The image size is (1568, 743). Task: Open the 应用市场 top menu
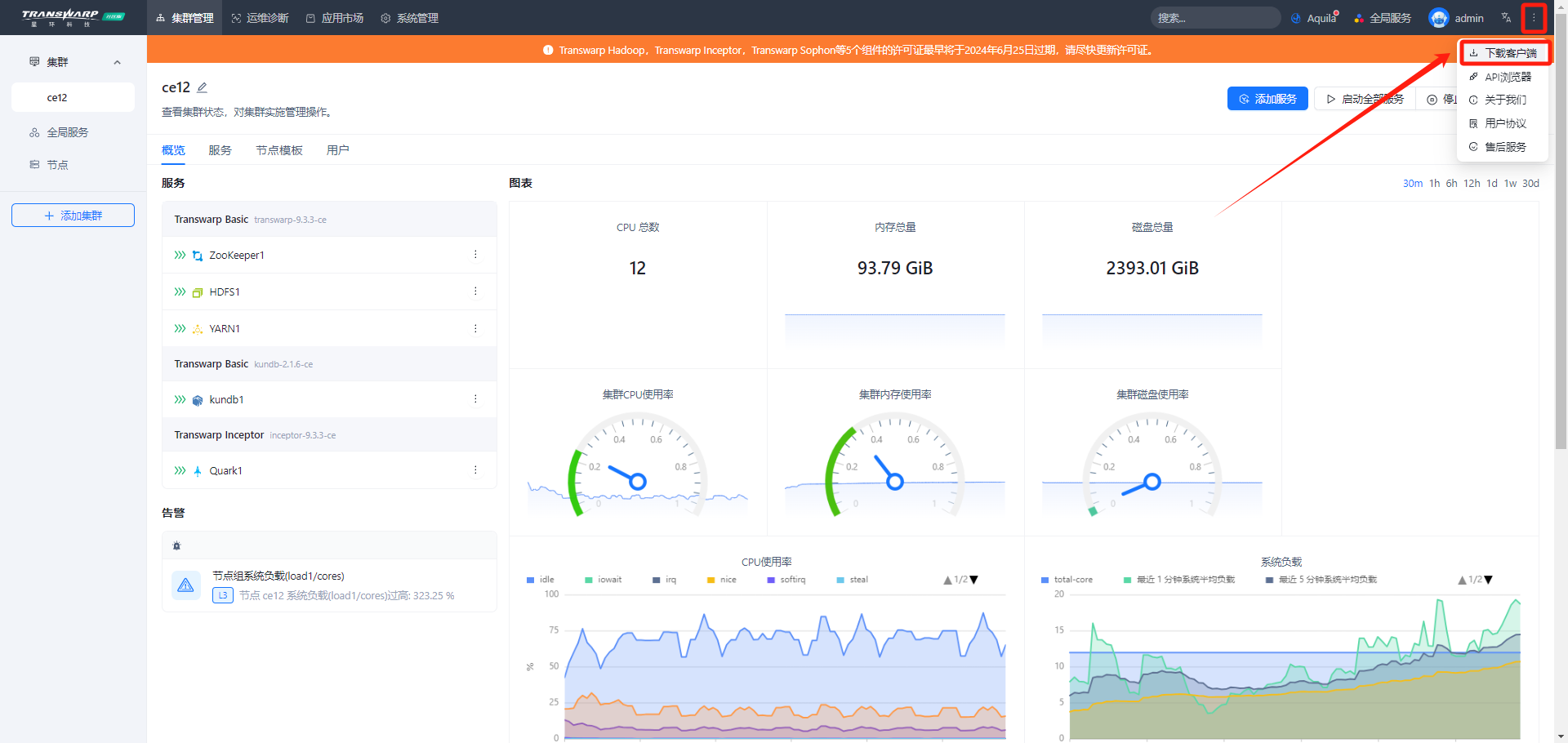click(335, 18)
